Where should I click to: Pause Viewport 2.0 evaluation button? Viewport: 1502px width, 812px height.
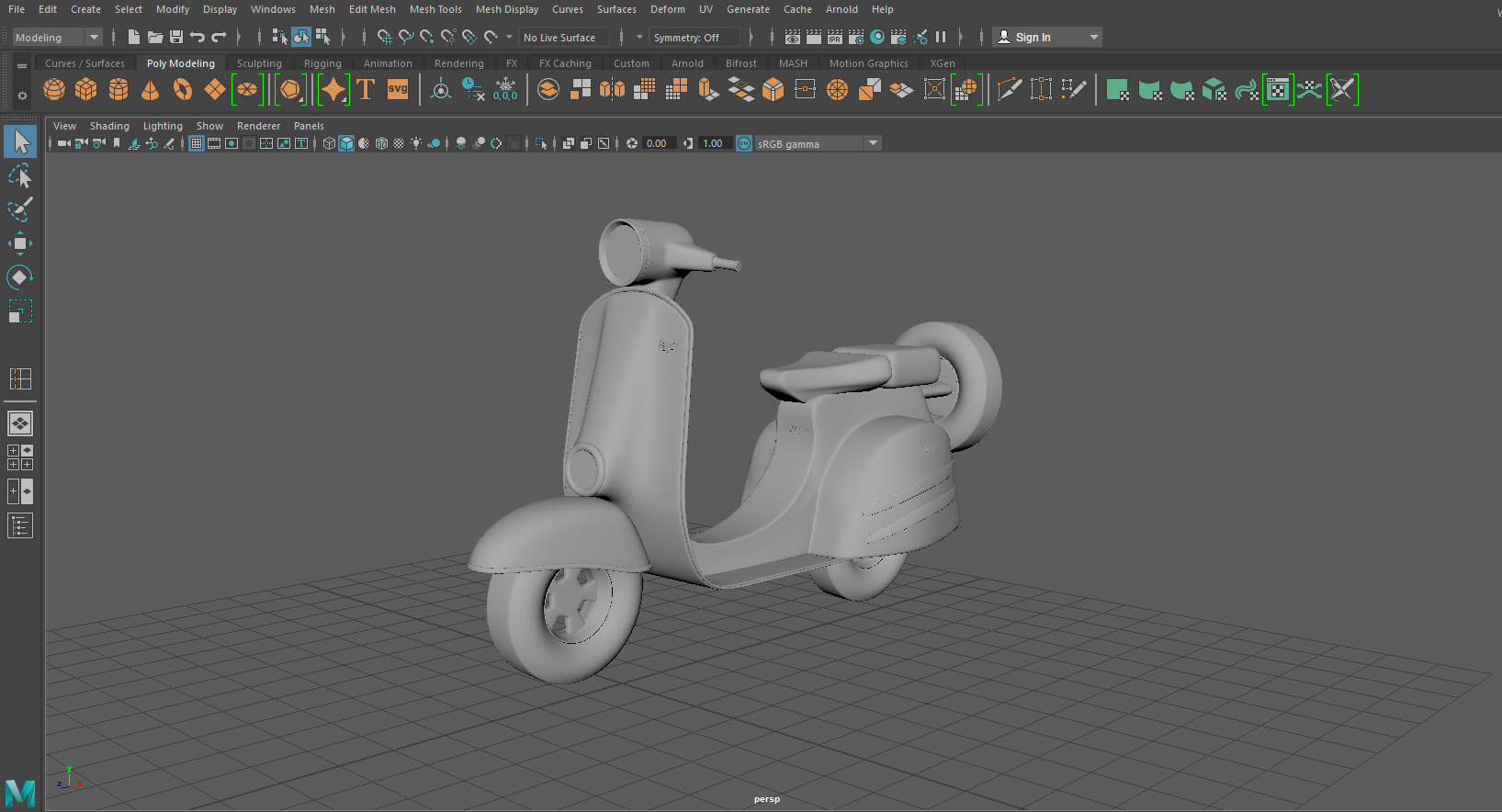(941, 37)
